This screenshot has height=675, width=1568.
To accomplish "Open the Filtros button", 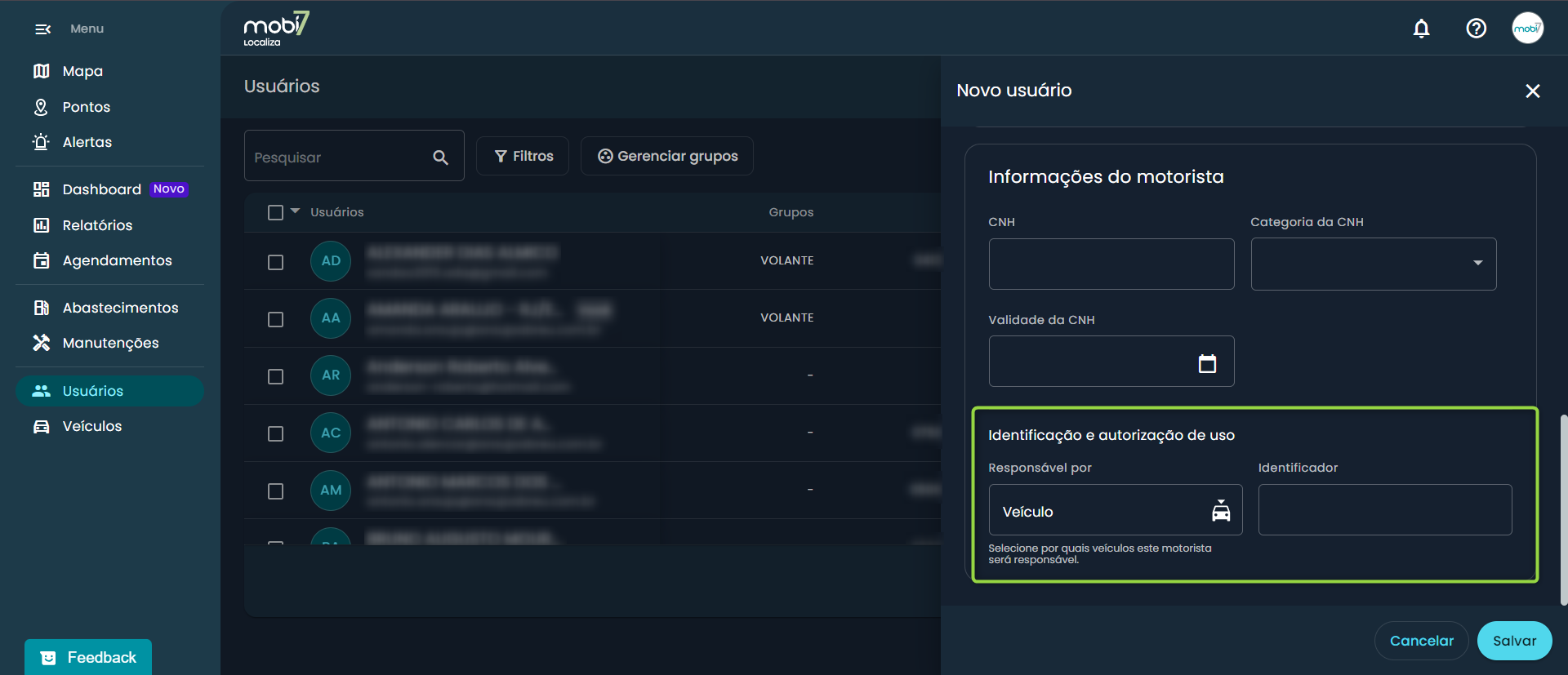I will 523,156.
